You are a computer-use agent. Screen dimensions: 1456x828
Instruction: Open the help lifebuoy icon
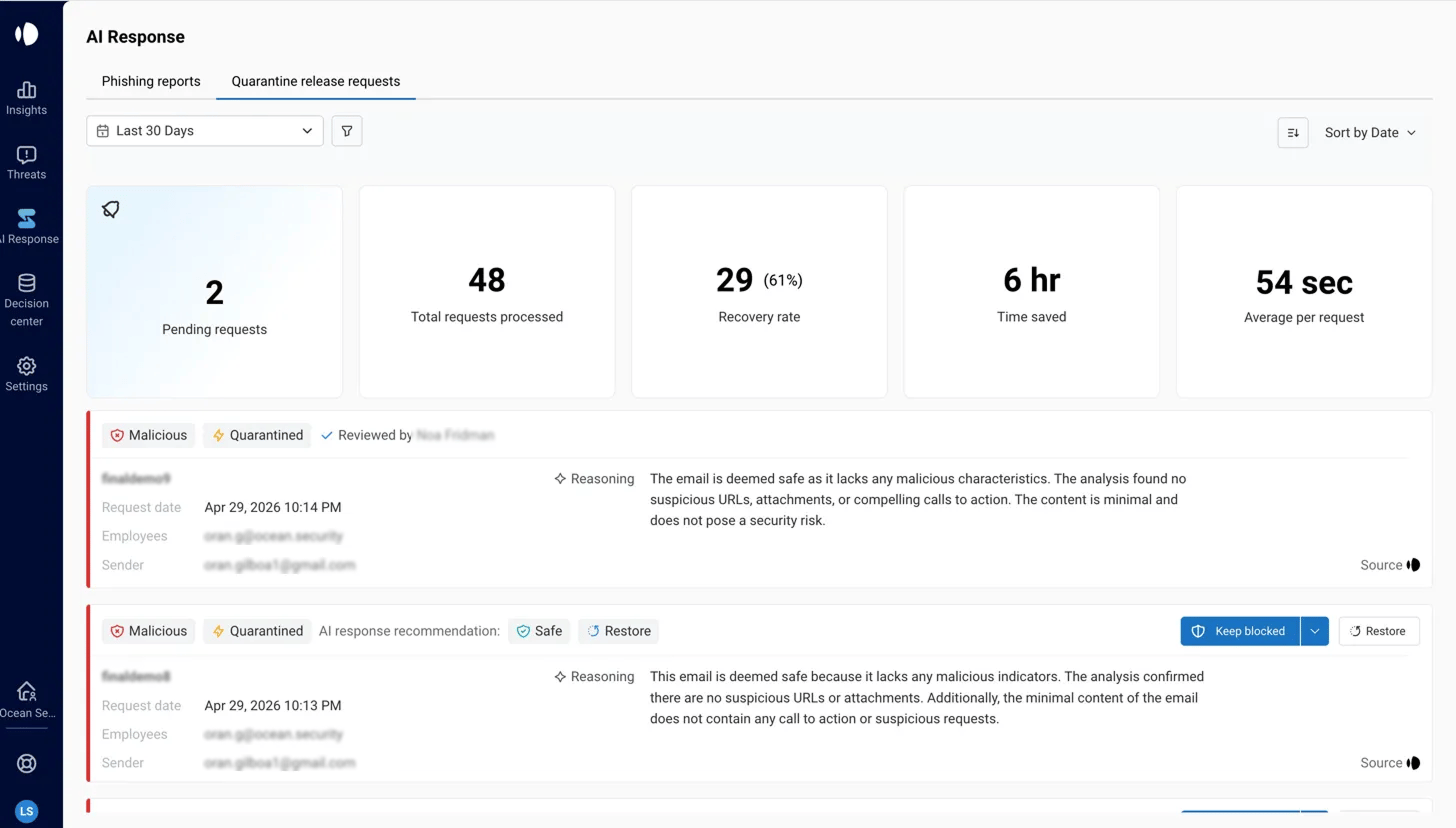pos(27,763)
